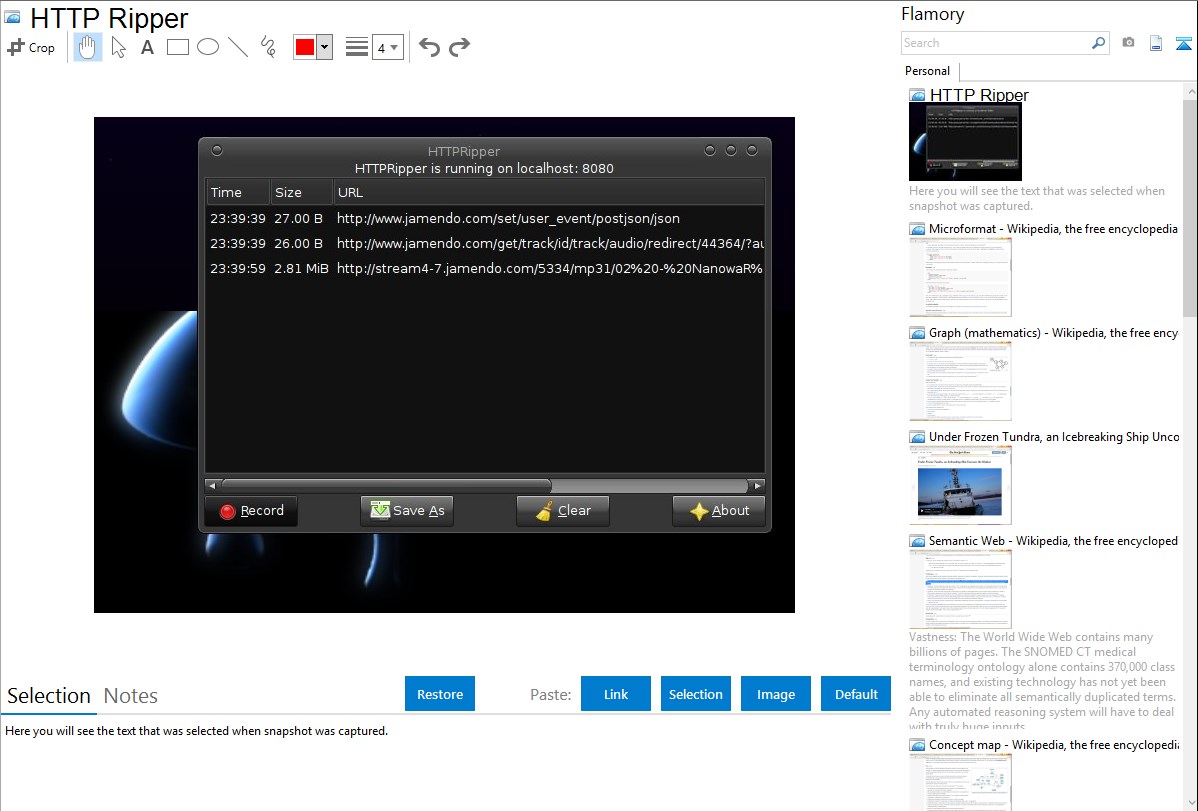Open the Semantic Web snapshot thumbnail
This screenshot has height=811, width=1198.
[960, 588]
